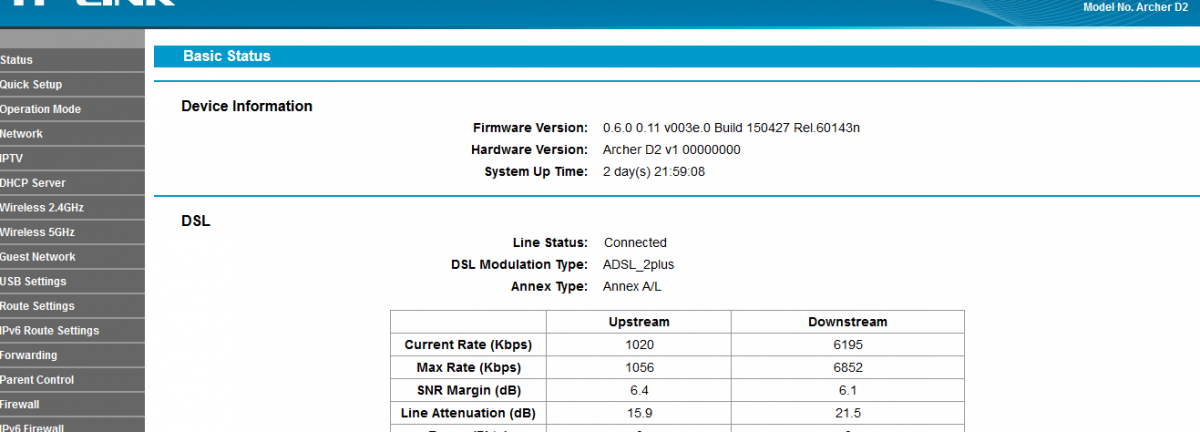The image size is (1200, 432).
Task: Select upstream max rate 1056
Action: pos(639,368)
